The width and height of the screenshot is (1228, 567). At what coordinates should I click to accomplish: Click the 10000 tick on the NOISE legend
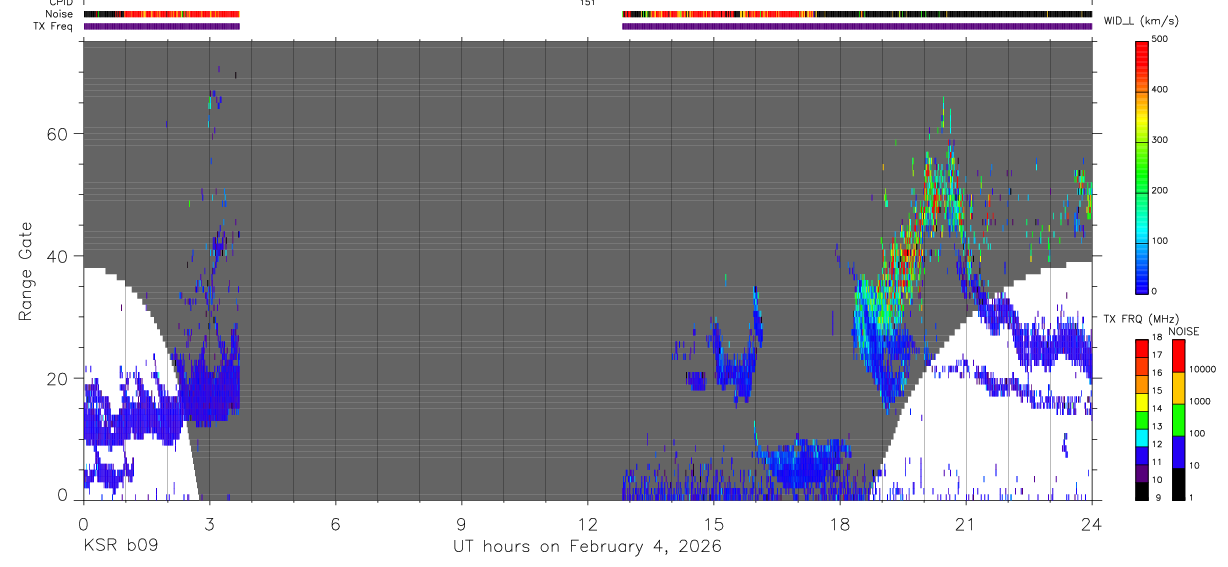tap(1202, 369)
